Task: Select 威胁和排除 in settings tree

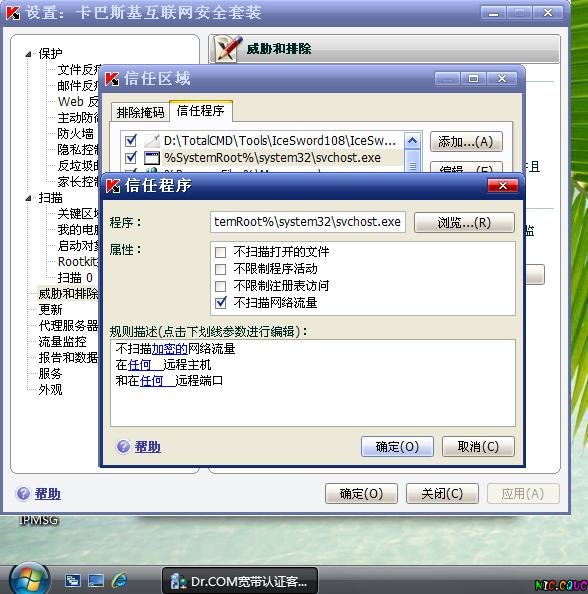Action: (x=68, y=294)
